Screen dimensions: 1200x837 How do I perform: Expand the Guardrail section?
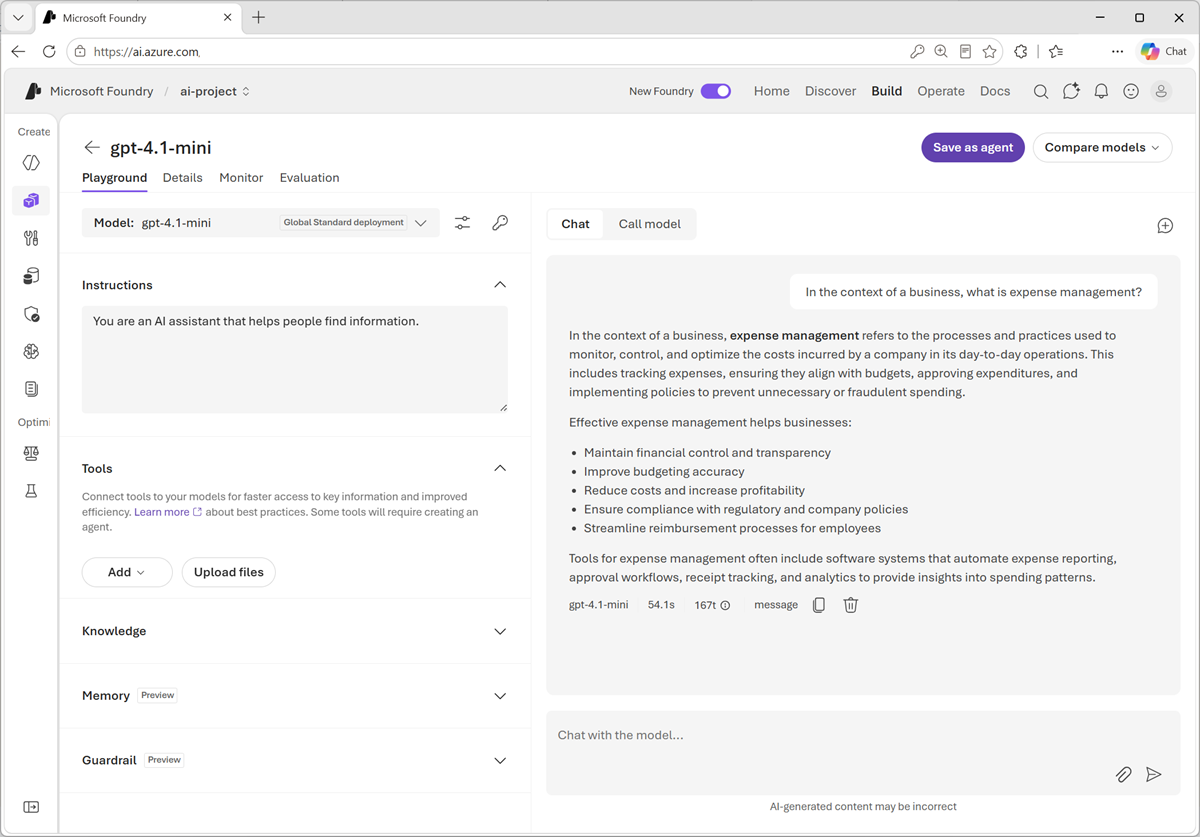(x=500, y=760)
